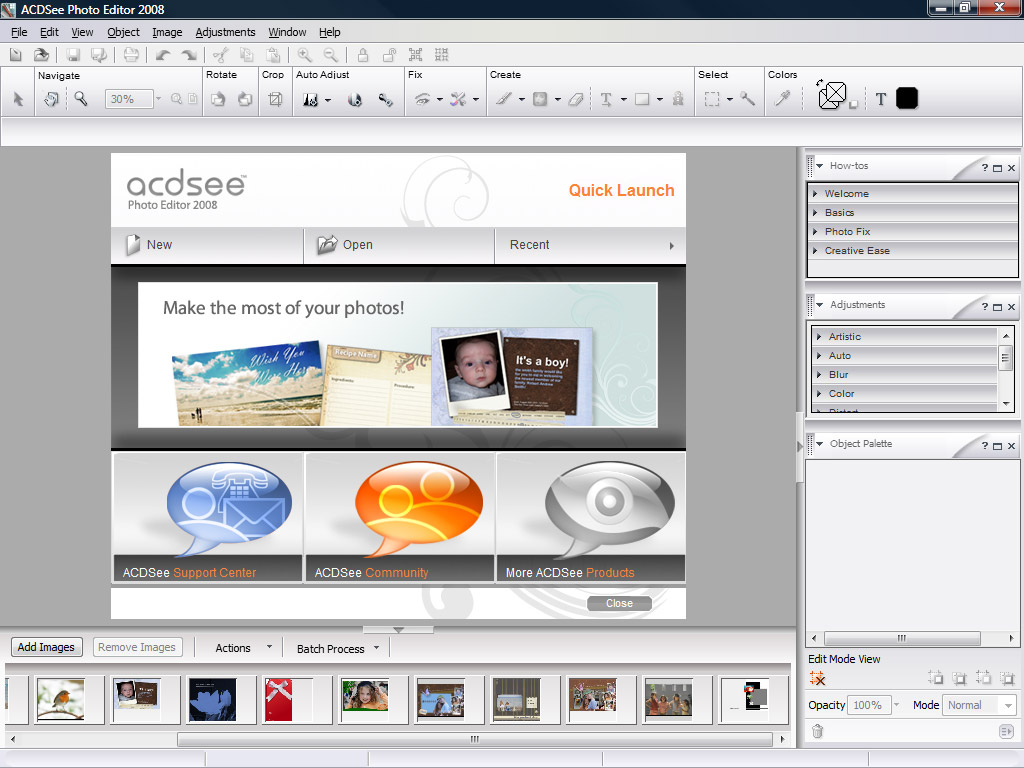Image resolution: width=1024 pixels, height=768 pixels.
Task: Select the Eraser tool
Action: coord(575,99)
